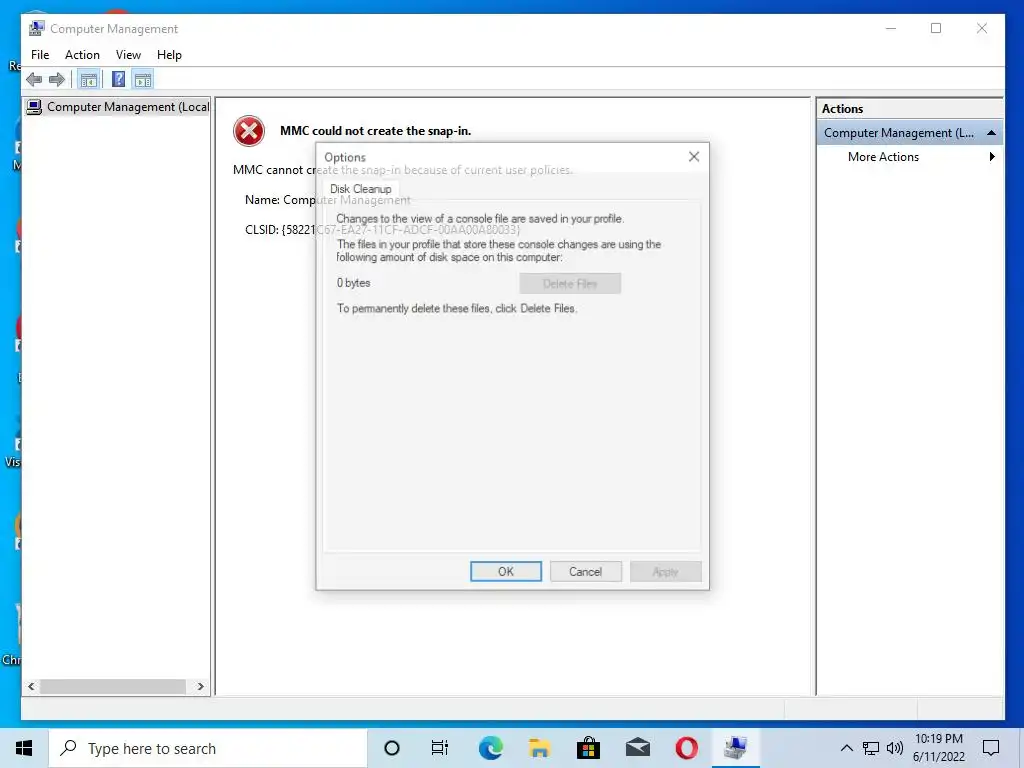The image size is (1024, 768).
Task: Close the Options dialog with X
Action: pos(694,157)
